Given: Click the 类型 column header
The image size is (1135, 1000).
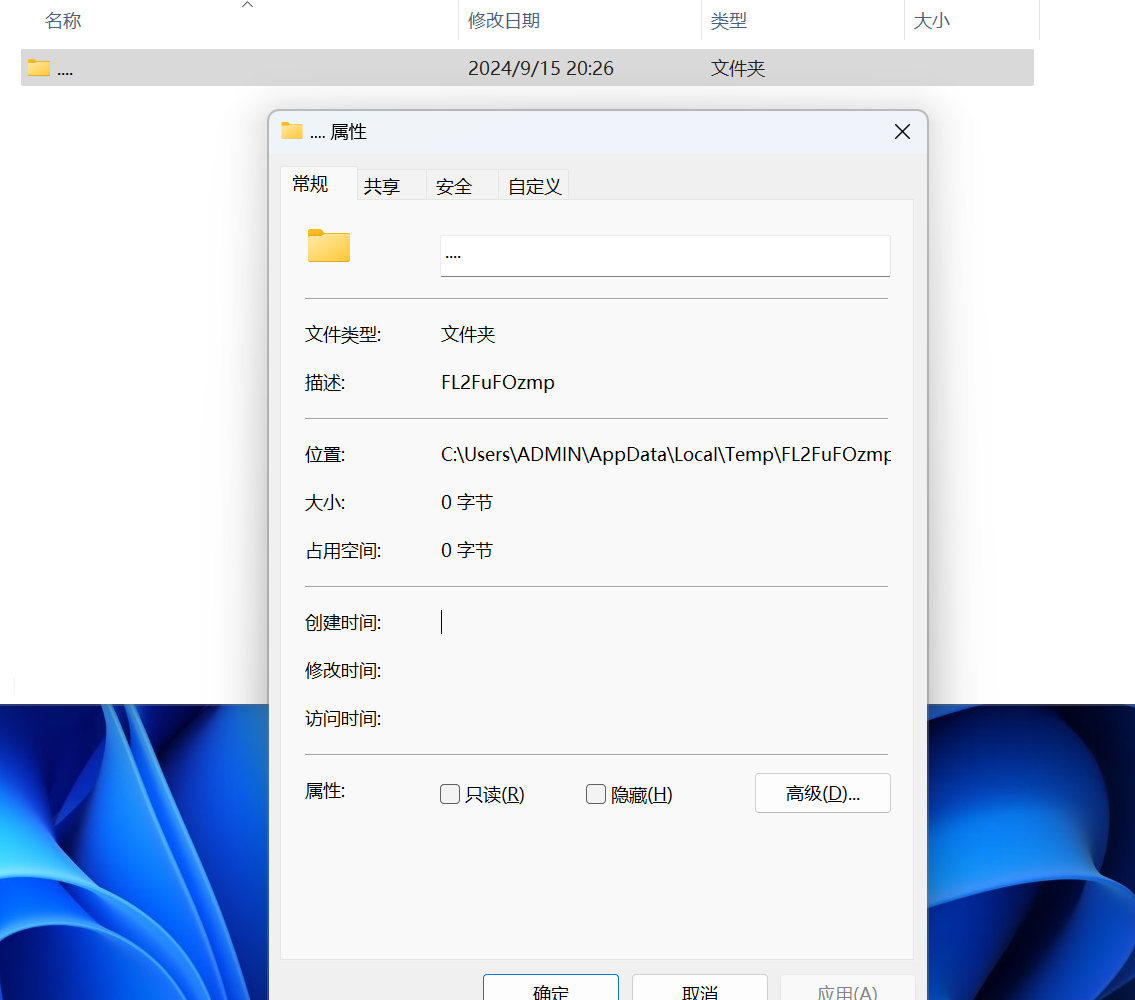Looking at the screenshot, I should (x=729, y=21).
